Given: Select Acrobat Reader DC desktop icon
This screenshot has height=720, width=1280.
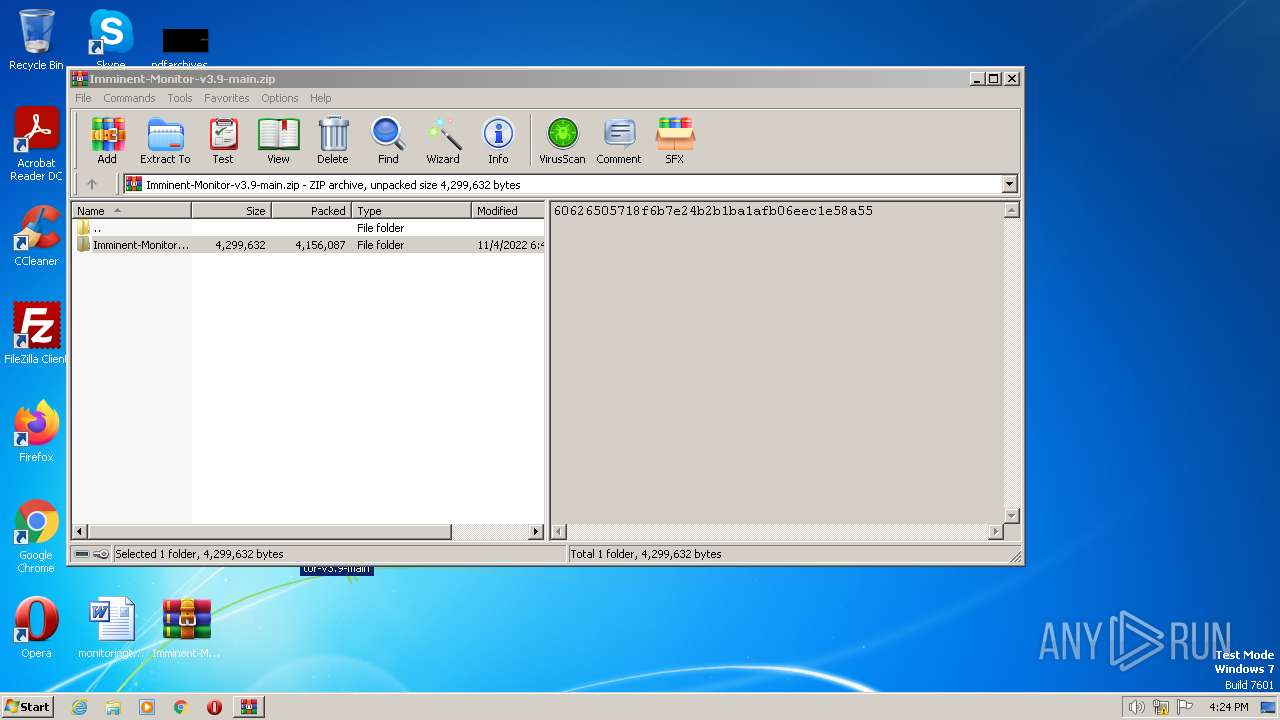Looking at the screenshot, I should [x=36, y=144].
